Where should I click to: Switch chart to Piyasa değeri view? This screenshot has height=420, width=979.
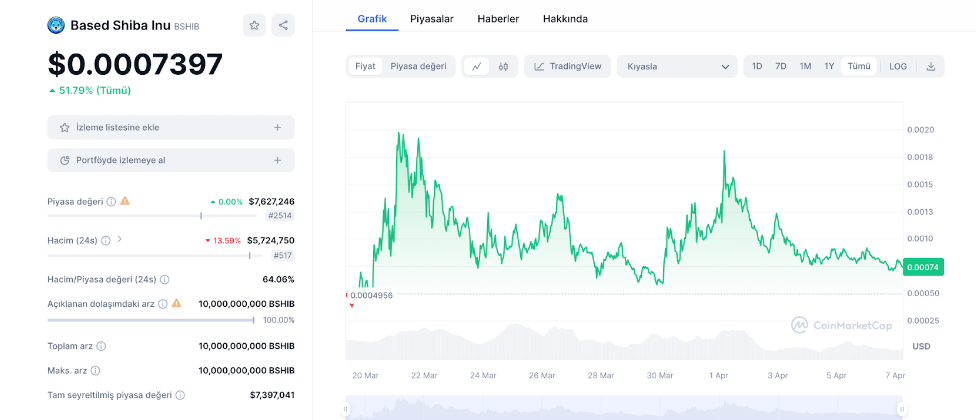(418, 67)
